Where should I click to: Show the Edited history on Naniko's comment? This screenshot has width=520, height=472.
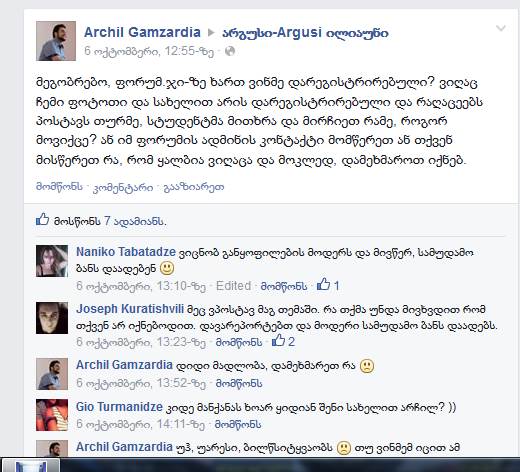tap(233, 286)
